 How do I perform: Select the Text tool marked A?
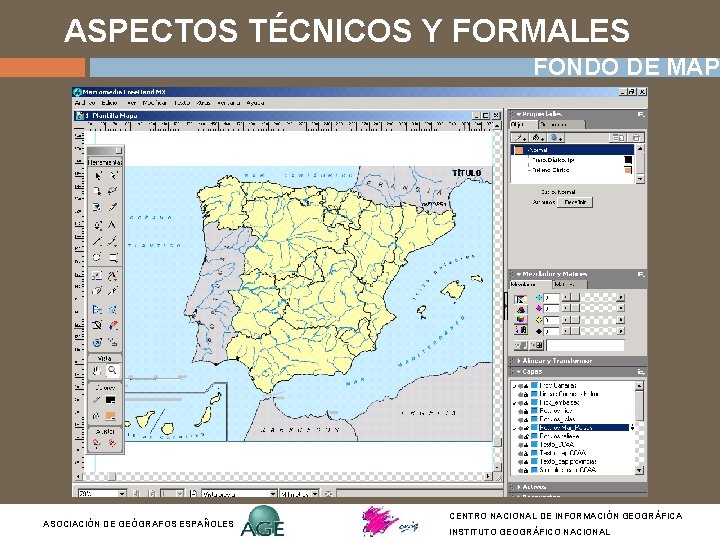[x=113, y=225]
